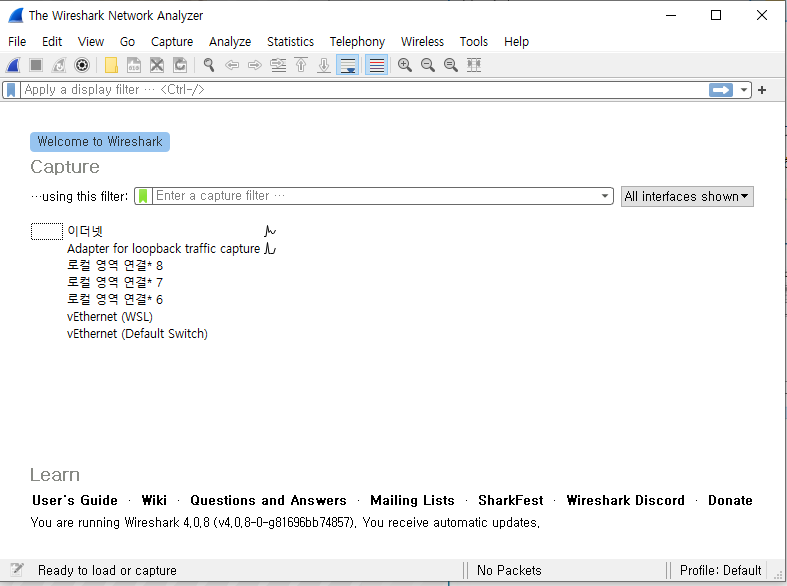Image resolution: width=787 pixels, height=586 pixels.
Task: Open the Telephony menu
Action: (357, 42)
